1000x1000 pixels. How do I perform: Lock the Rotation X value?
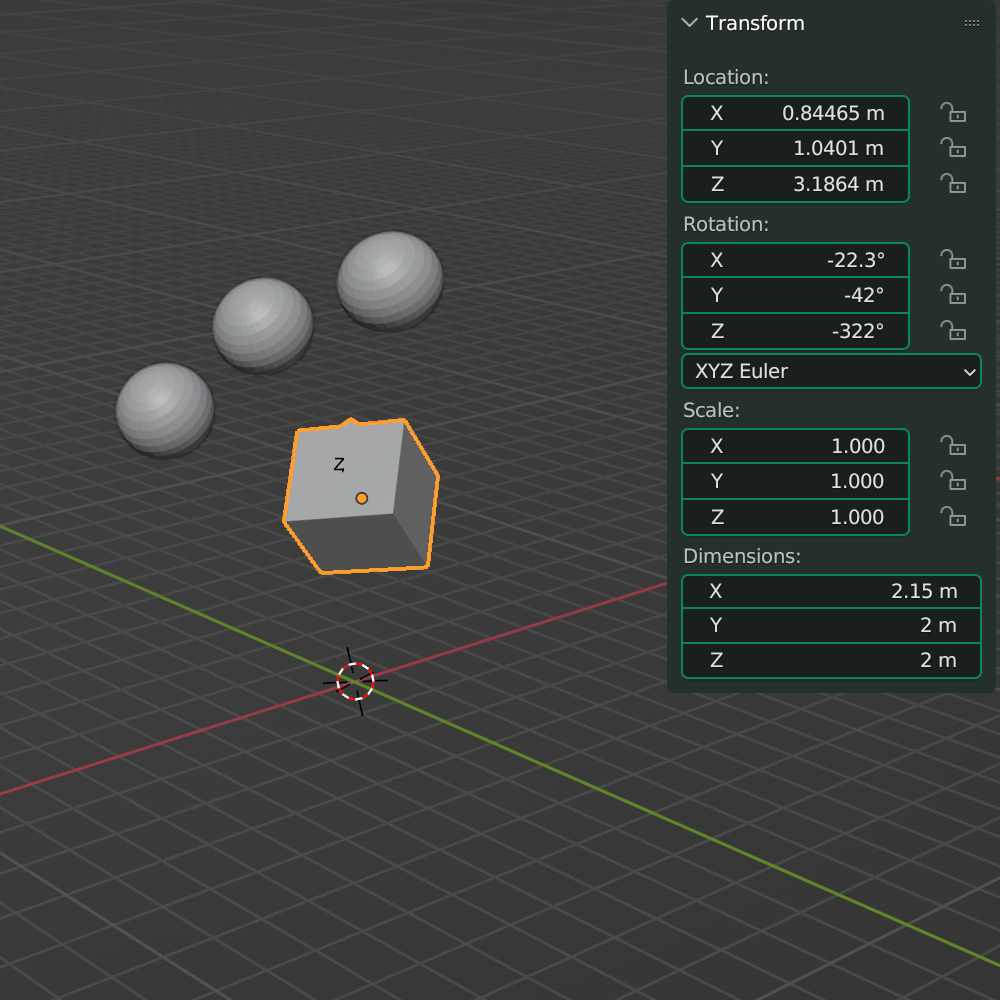953,260
